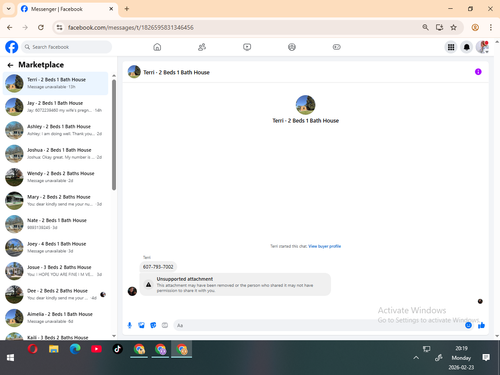The height and width of the screenshot is (375, 500).
Task: Open the Chrome profile avatar
Action: (x=475, y=27)
